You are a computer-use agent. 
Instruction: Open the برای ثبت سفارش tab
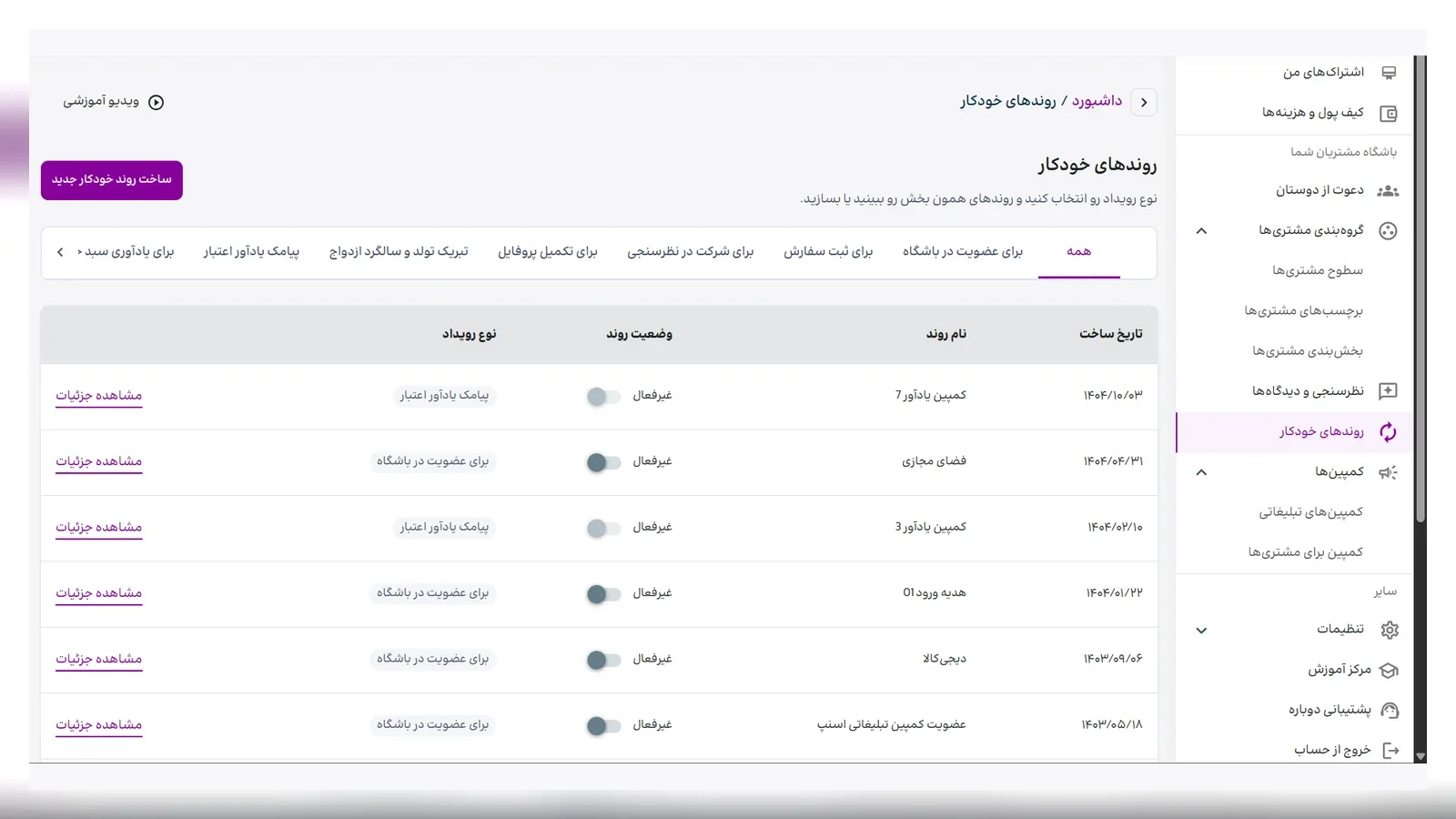click(x=828, y=252)
